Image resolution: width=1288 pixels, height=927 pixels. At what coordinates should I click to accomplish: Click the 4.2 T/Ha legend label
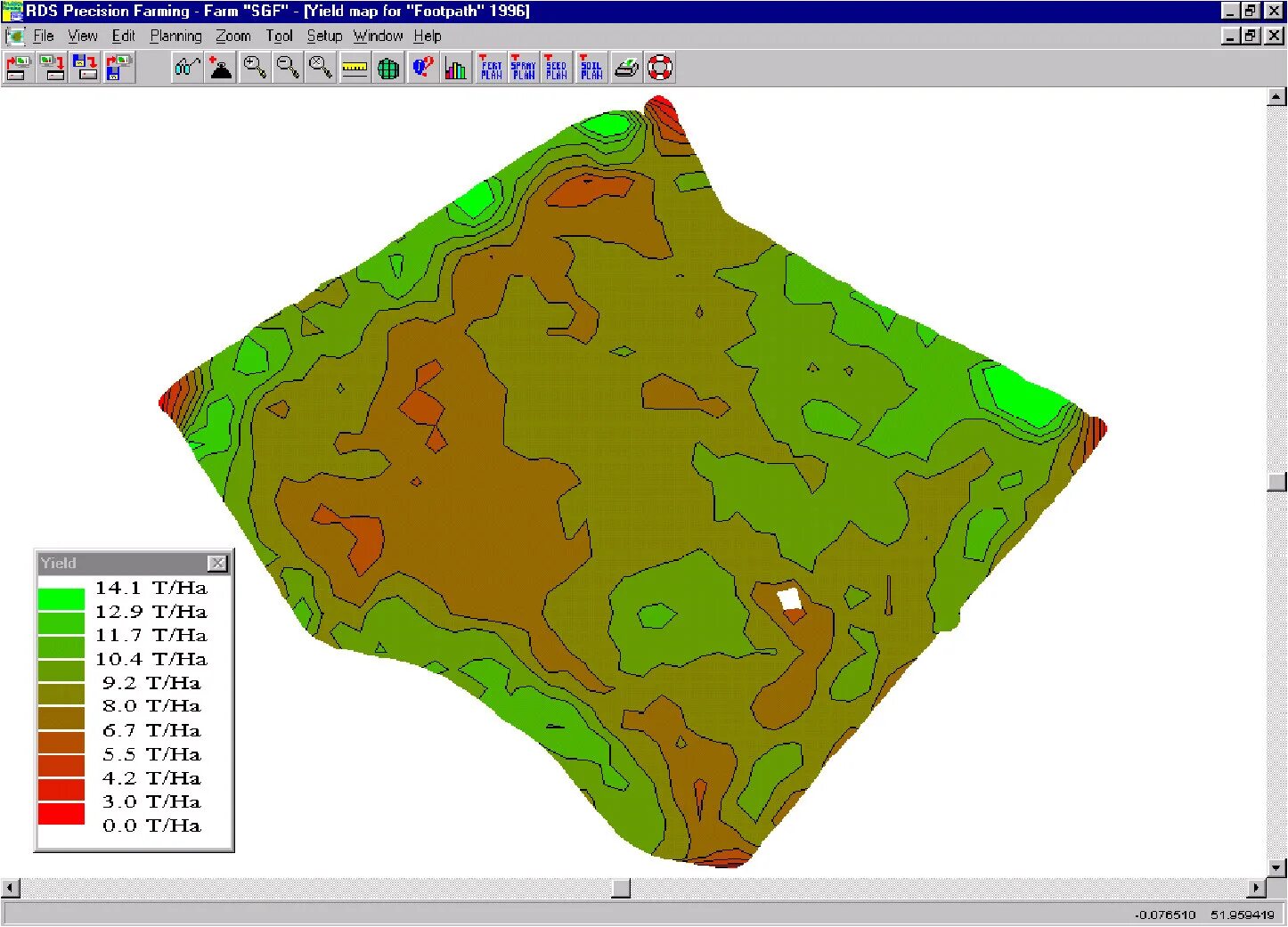[151, 778]
